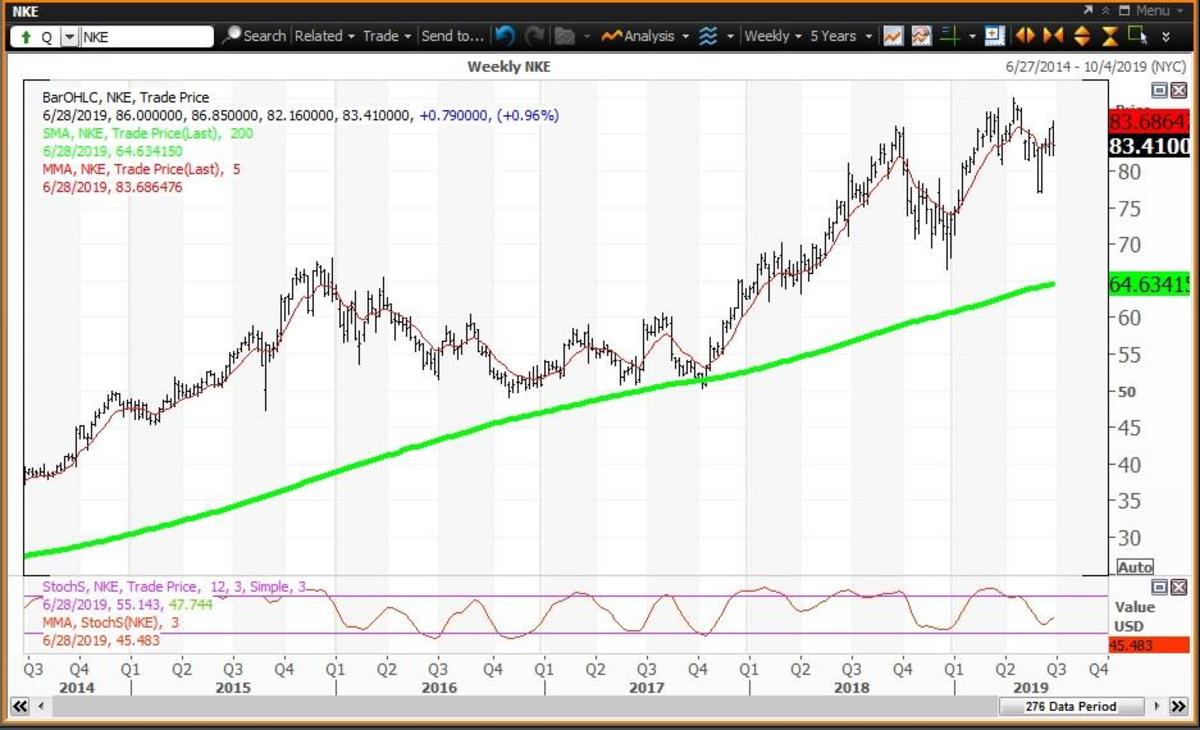Open the Trade menu

click(x=387, y=36)
